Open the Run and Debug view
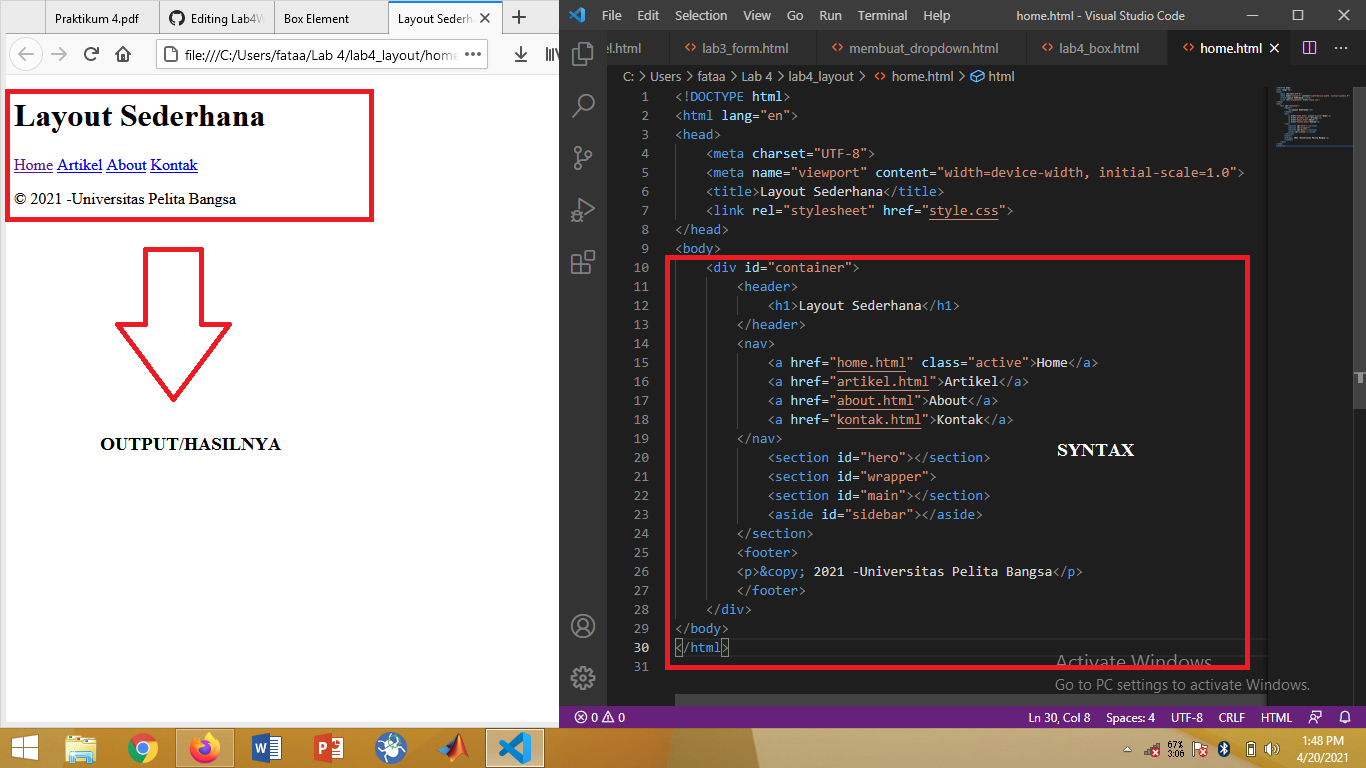 point(583,210)
